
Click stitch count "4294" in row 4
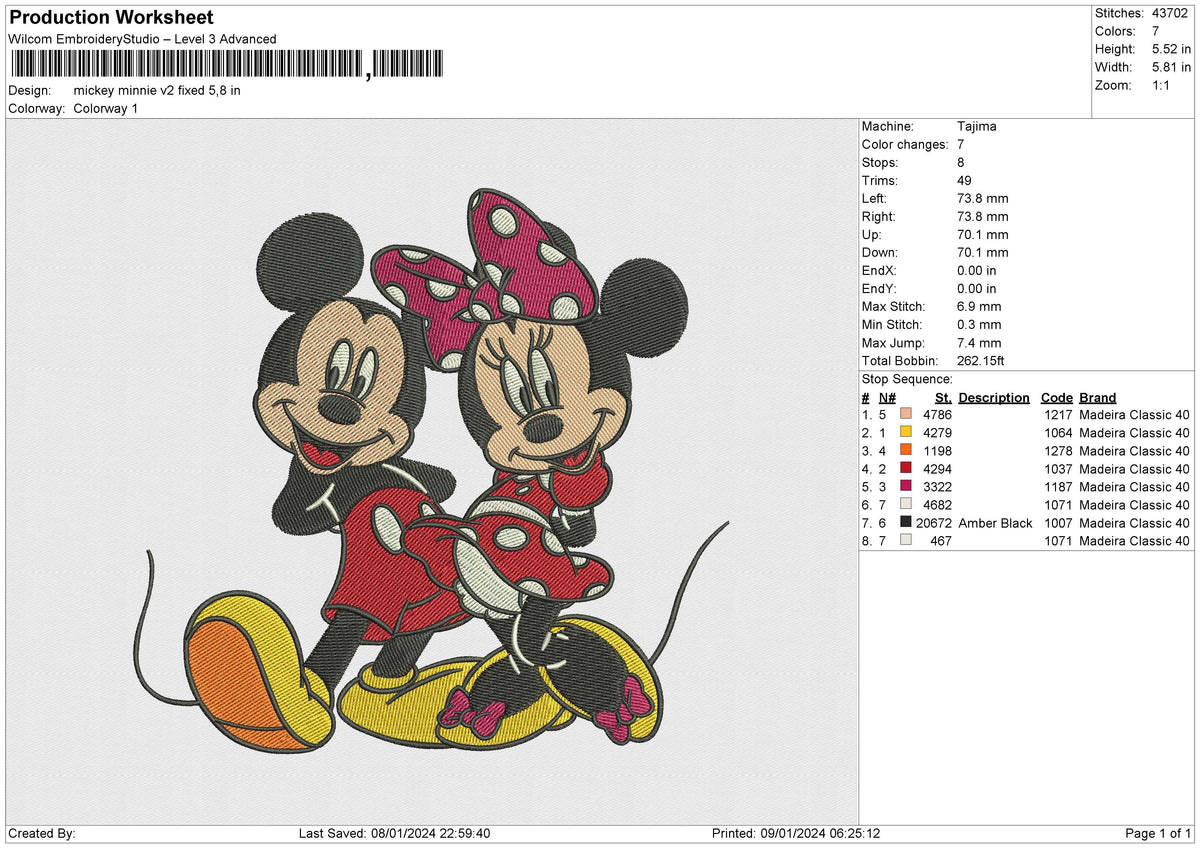(x=937, y=469)
